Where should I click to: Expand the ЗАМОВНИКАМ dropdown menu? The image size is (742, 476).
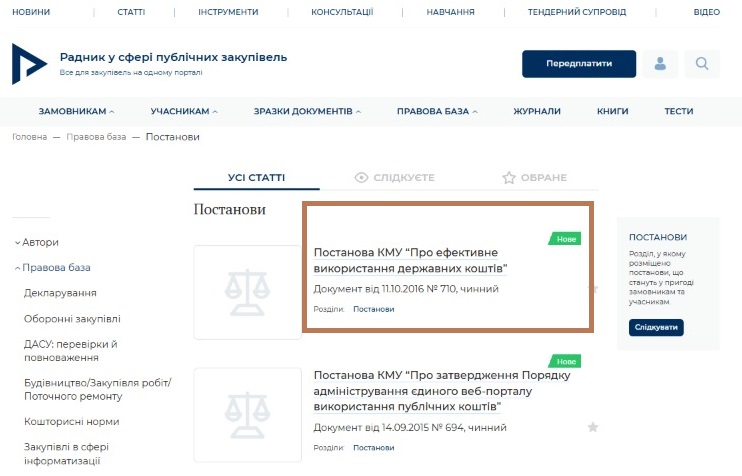[x=77, y=111]
